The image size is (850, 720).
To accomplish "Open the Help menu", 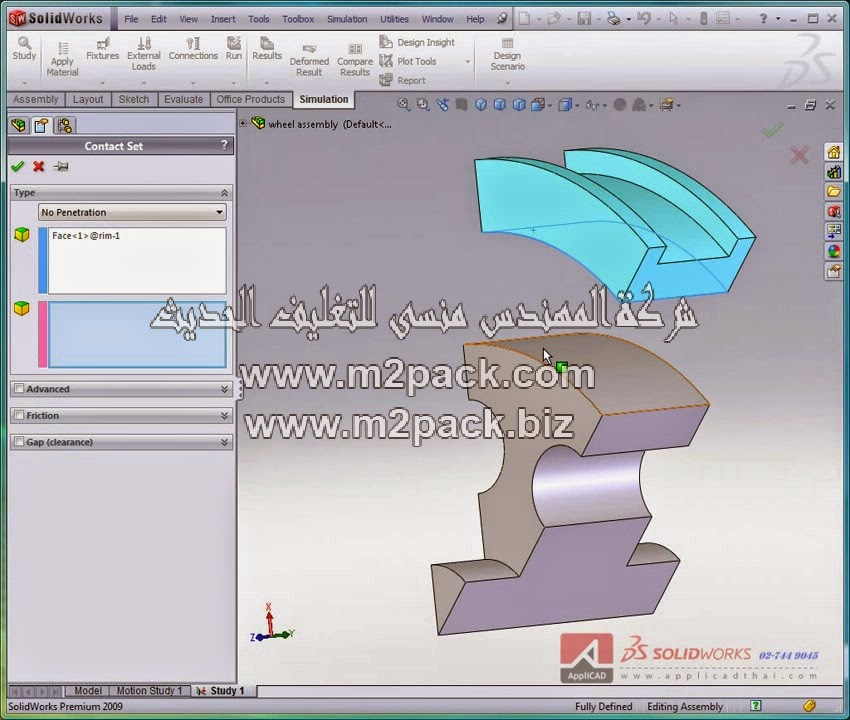I will click(475, 19).
